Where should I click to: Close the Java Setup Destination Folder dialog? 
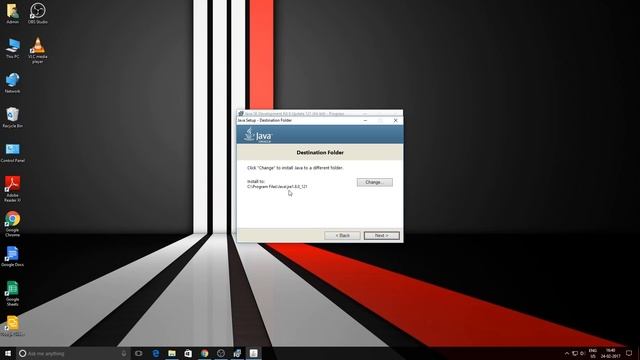point(395,121)
